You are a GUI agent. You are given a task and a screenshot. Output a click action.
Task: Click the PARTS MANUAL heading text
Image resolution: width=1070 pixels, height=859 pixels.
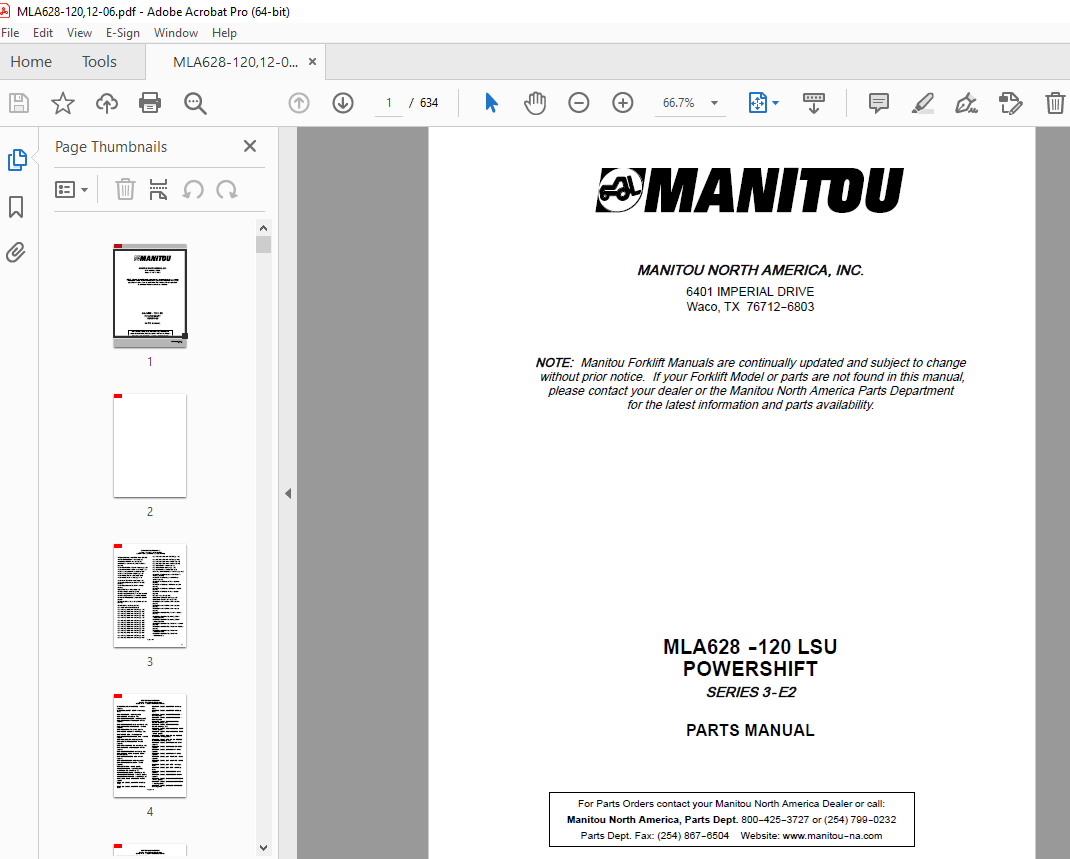750,731
